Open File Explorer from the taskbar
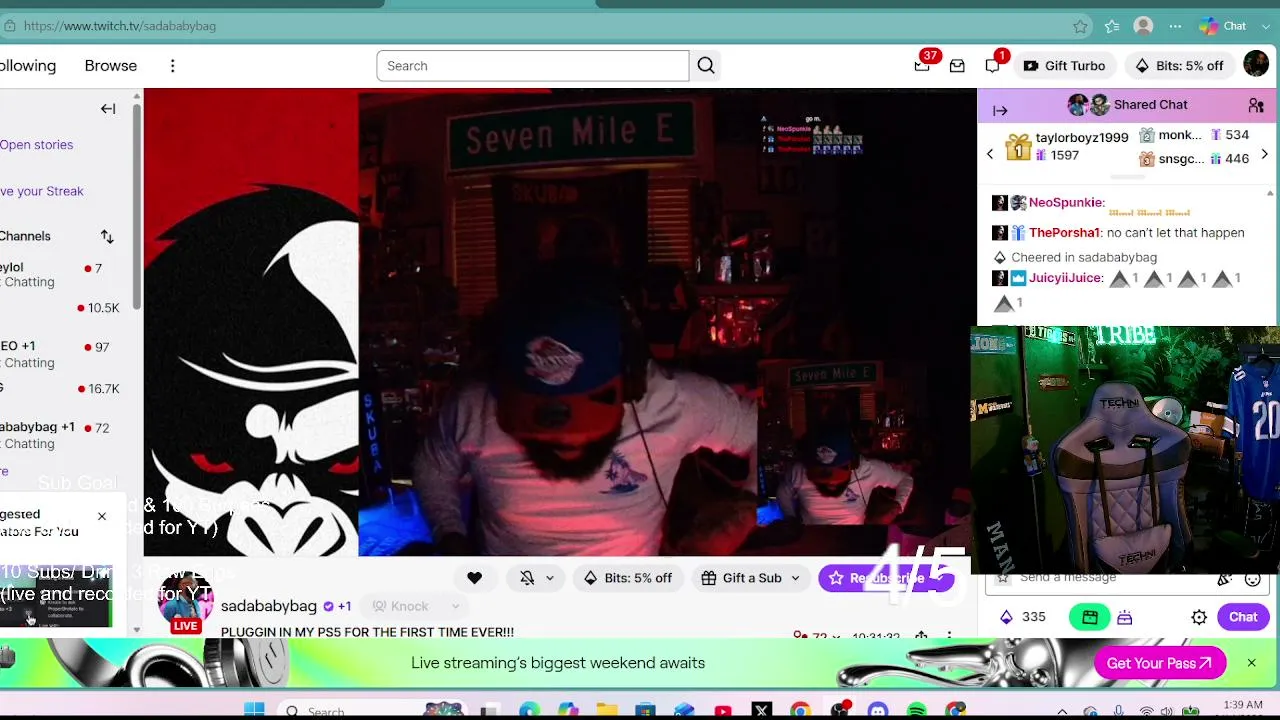Image resolution: width=1280 pixels, height=720 pixels. point(606,711)
